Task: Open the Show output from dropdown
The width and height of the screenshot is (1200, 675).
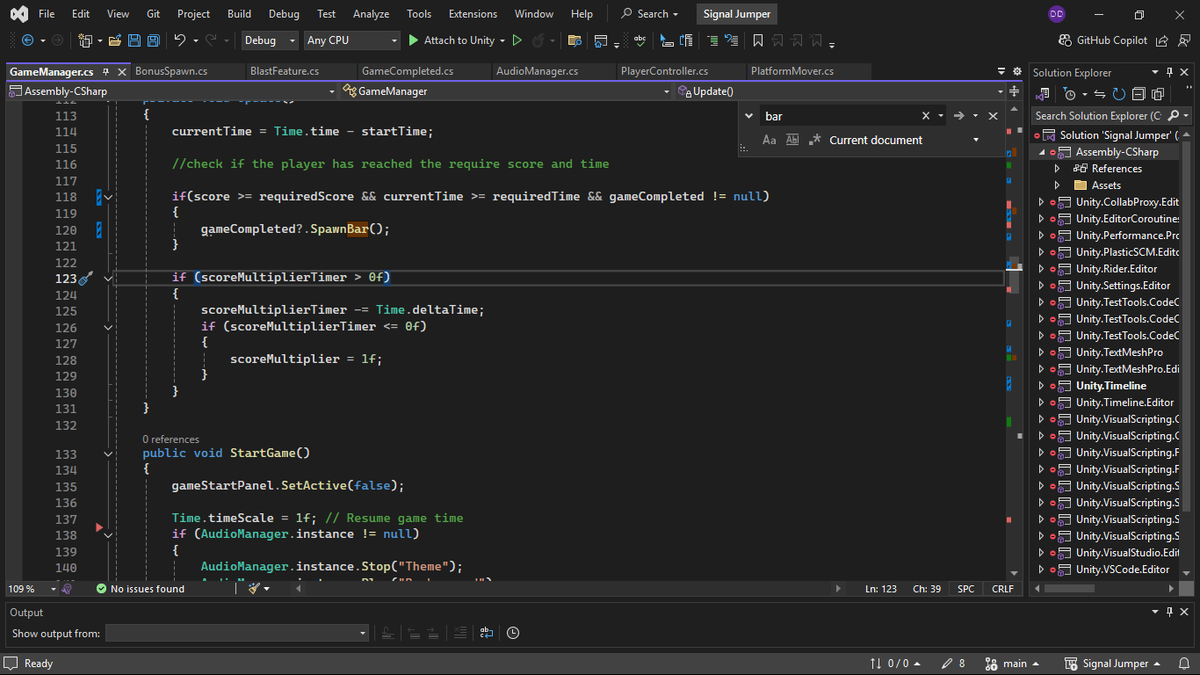Action: pos(237,633)
